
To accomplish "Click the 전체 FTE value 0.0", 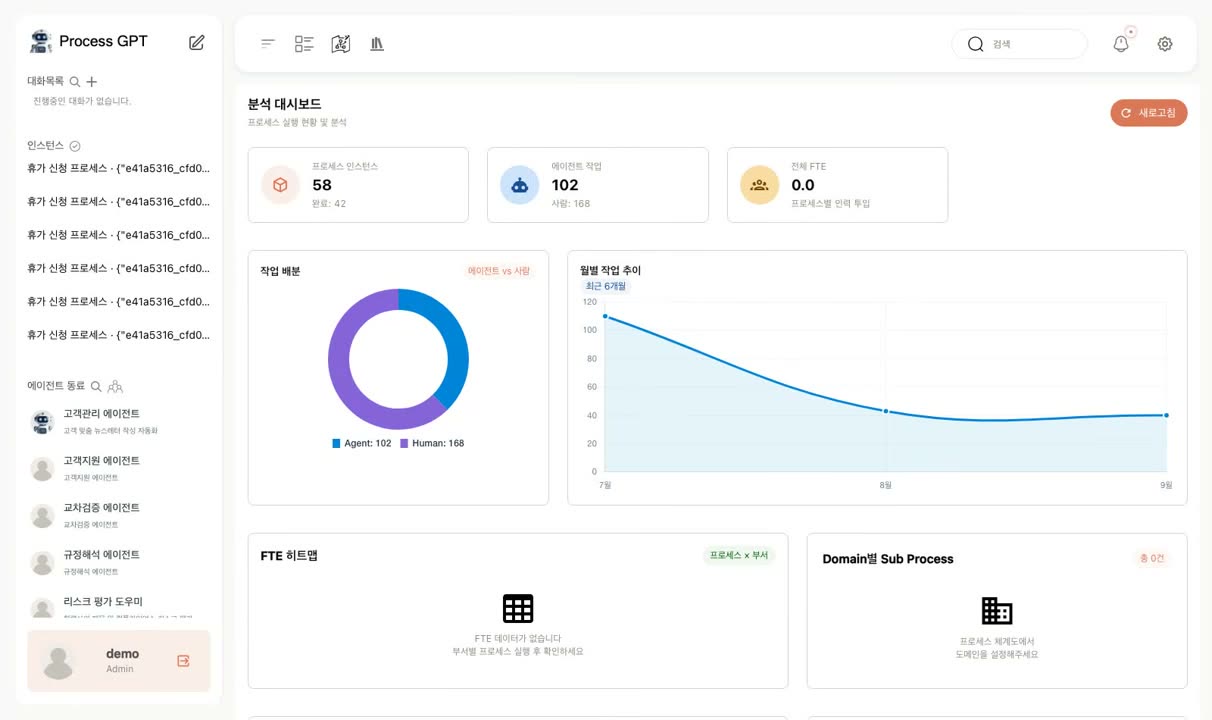I will point(803,185).
